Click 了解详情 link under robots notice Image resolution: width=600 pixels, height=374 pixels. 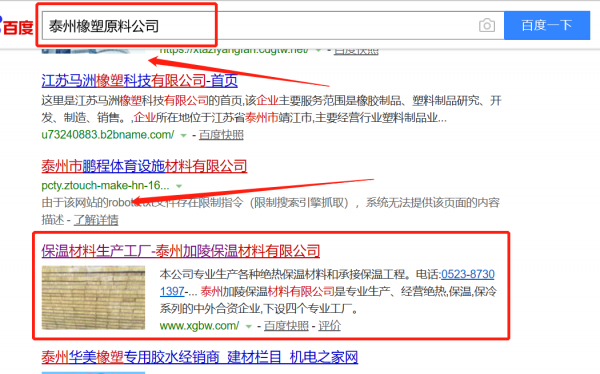96,220
